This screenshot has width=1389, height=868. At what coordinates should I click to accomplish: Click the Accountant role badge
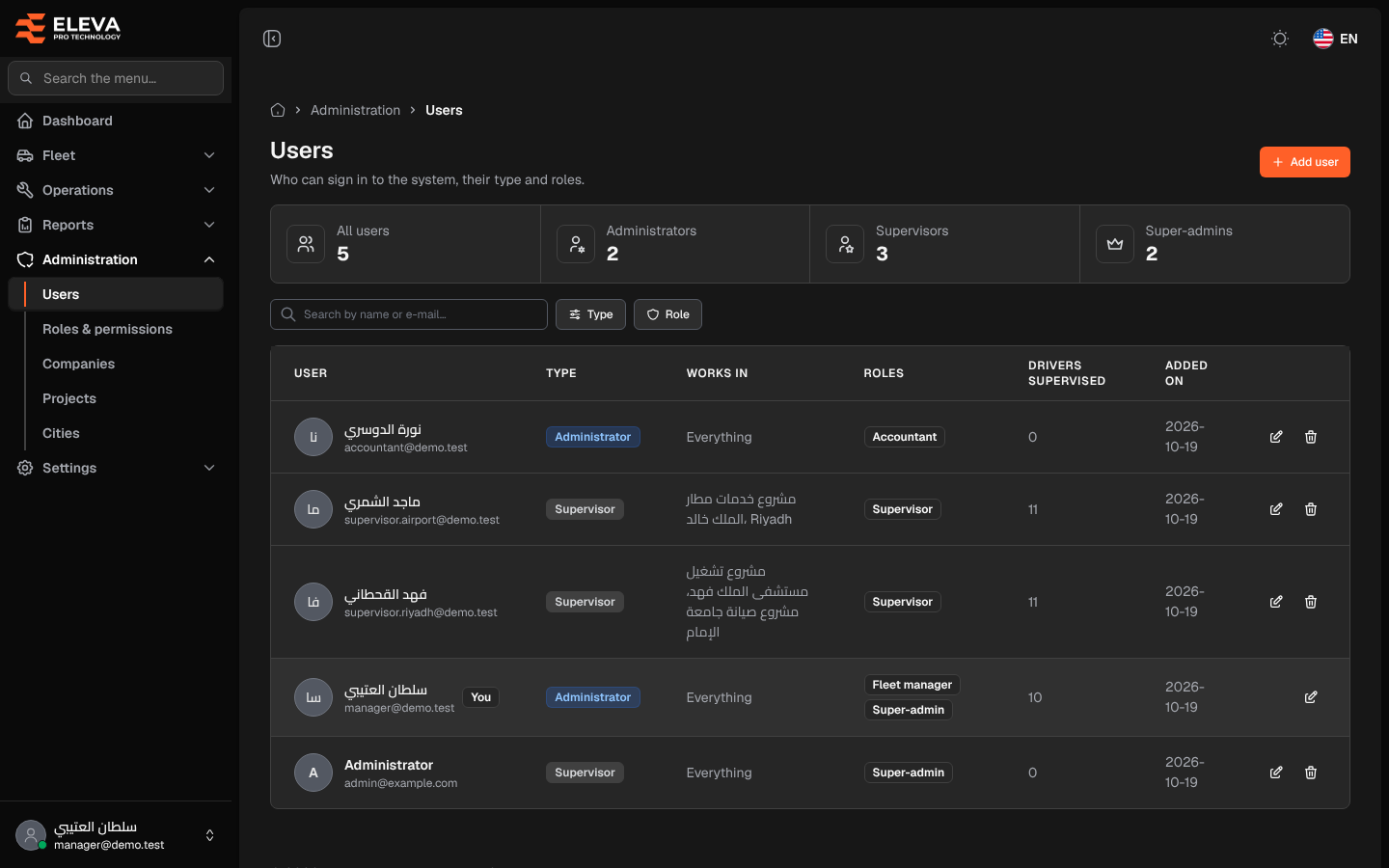click(905, 437)
